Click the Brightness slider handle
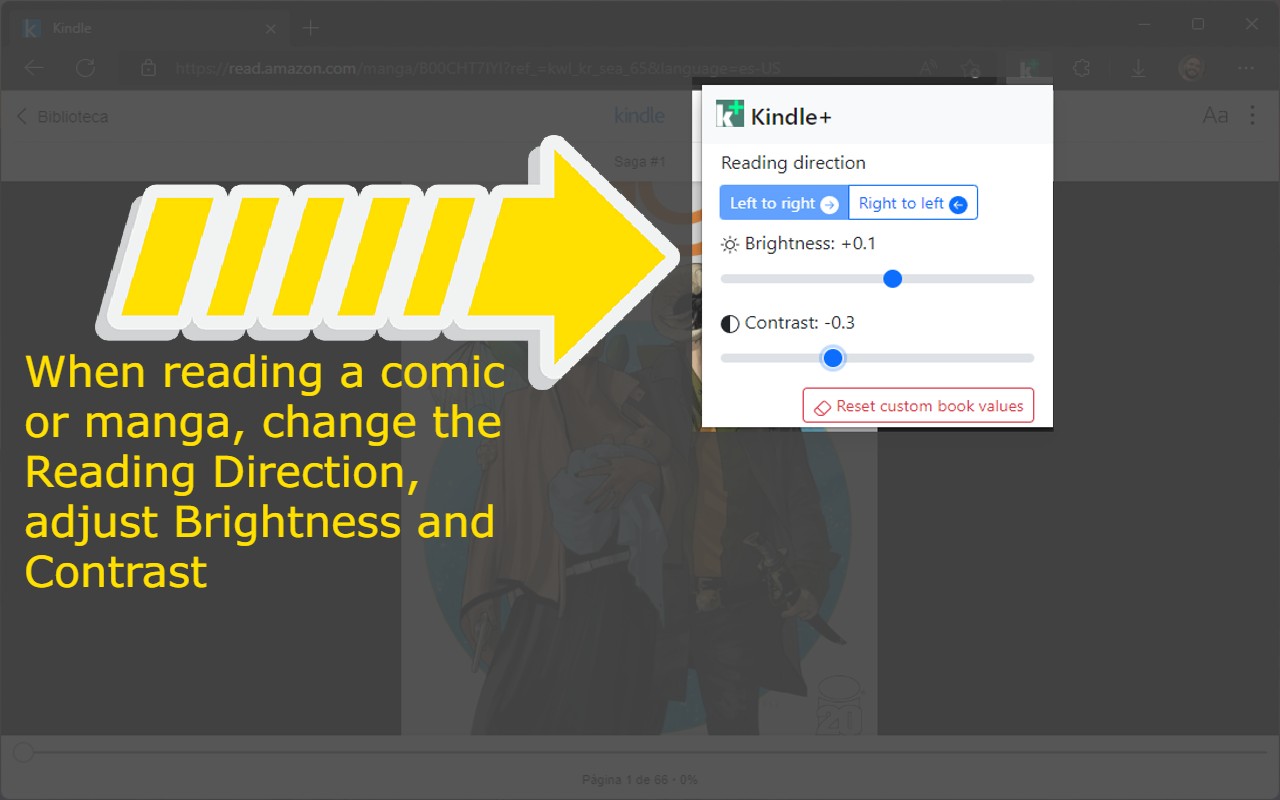 (x=893, y=279)
